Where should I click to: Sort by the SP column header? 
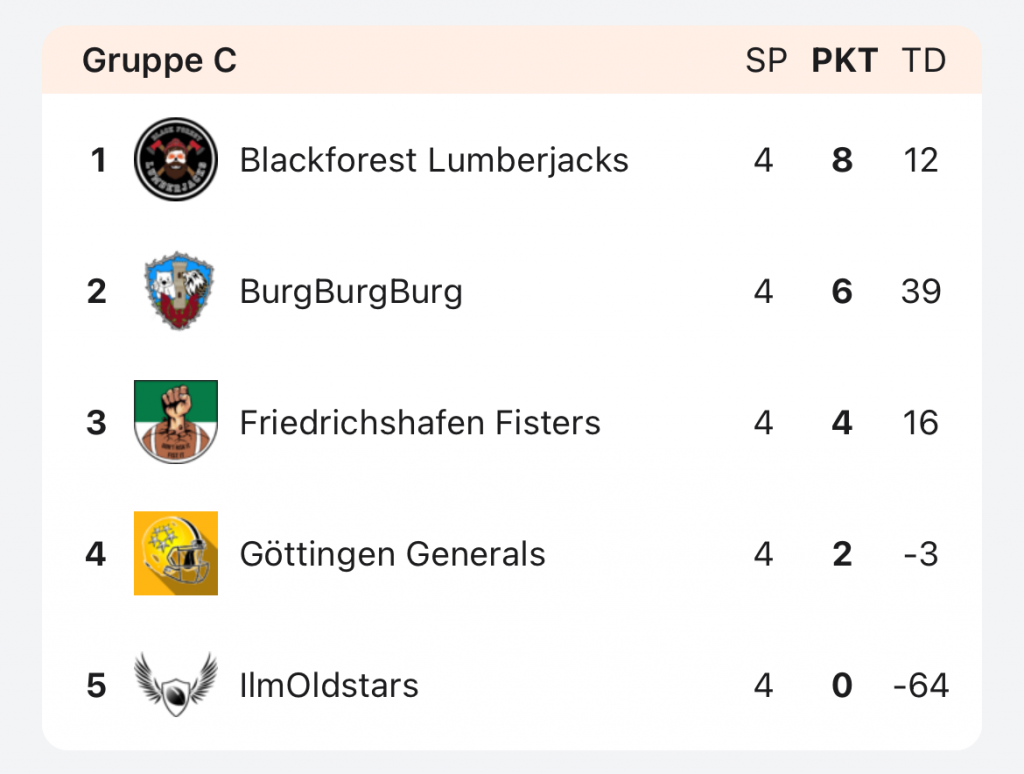point(766,61)
